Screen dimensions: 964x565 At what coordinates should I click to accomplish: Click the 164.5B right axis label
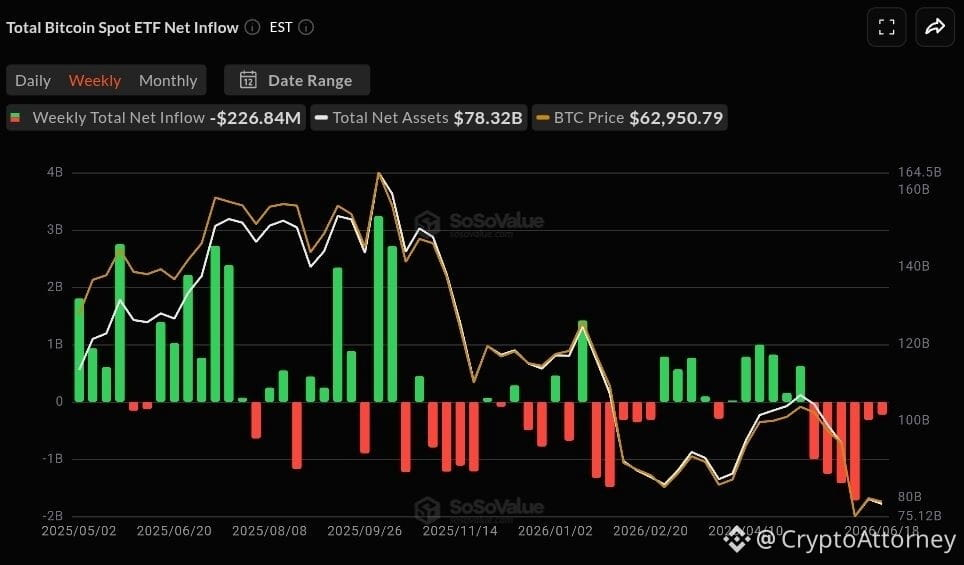920,172
